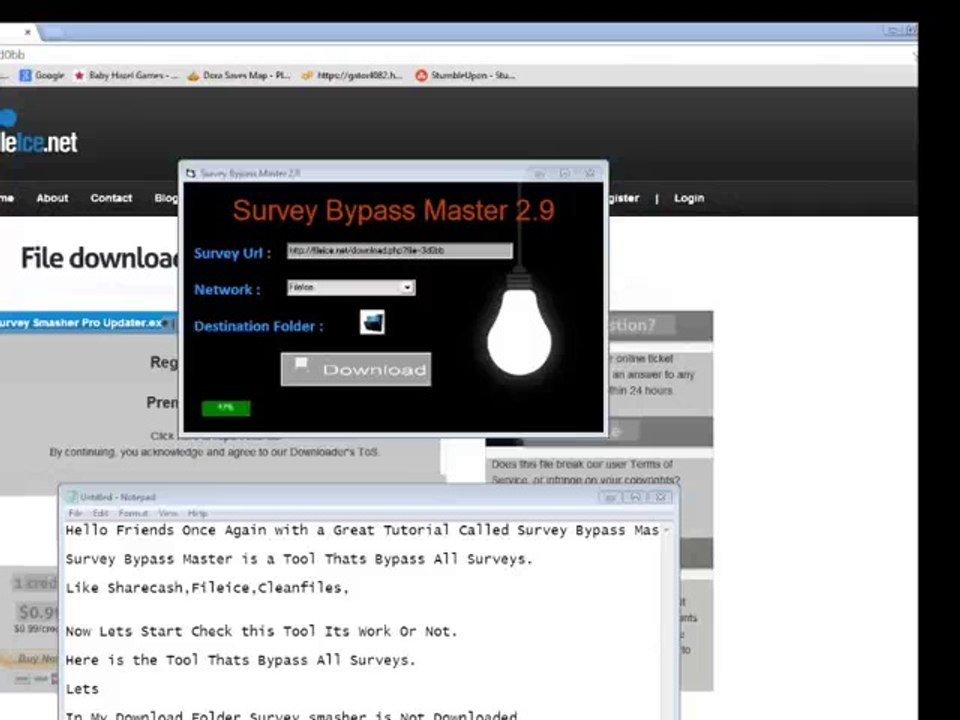Image resolution: width=960 pixels, height=720 pixels.
Task: Open Google bookmark in the bookmarks bar
Action: 42,75
